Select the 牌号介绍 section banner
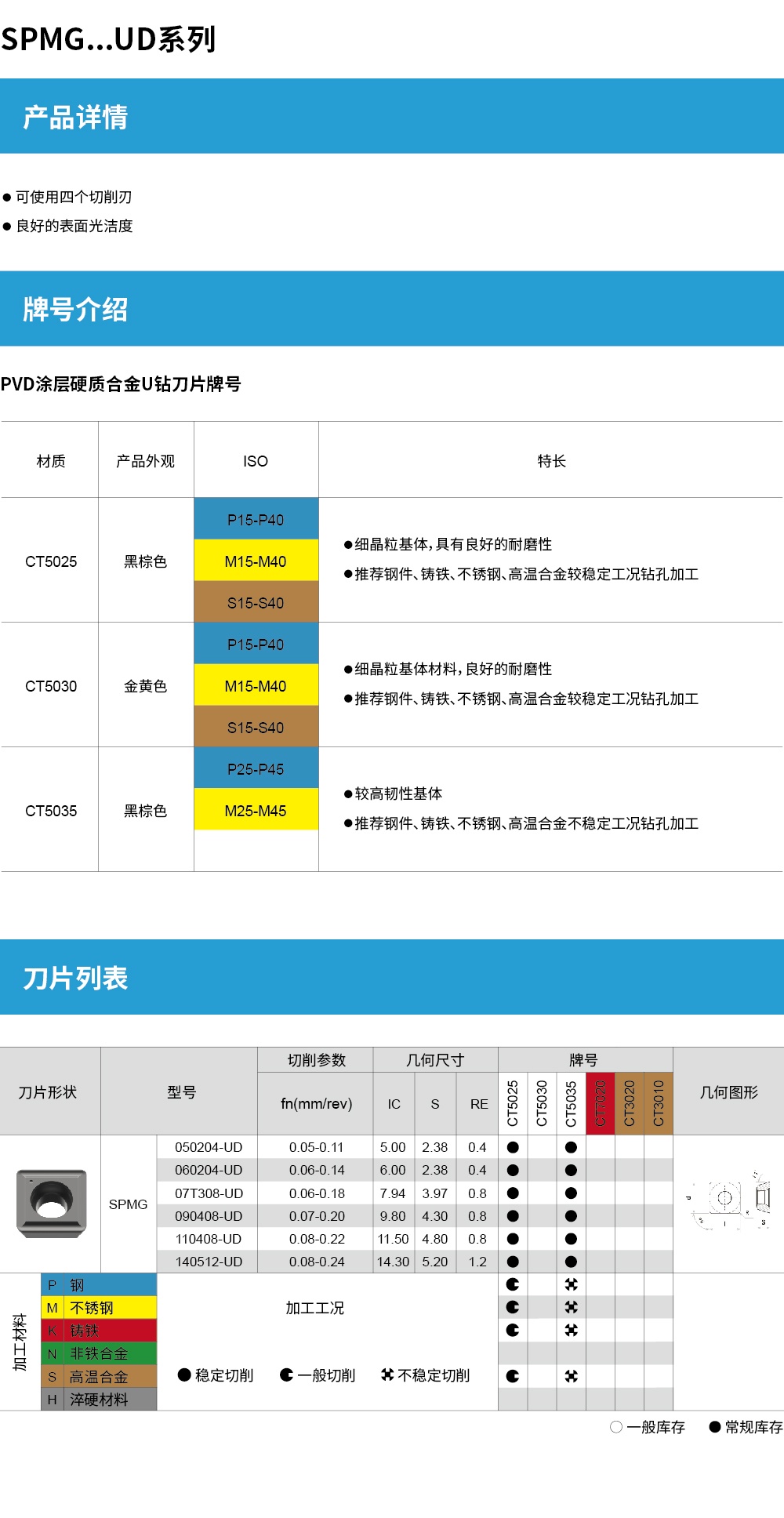This screenshot has height=1518, width=784. point(75,309)
